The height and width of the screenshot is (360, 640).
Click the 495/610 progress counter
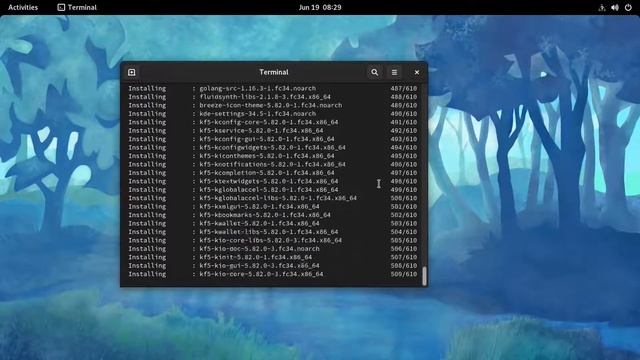coord(404,156)
